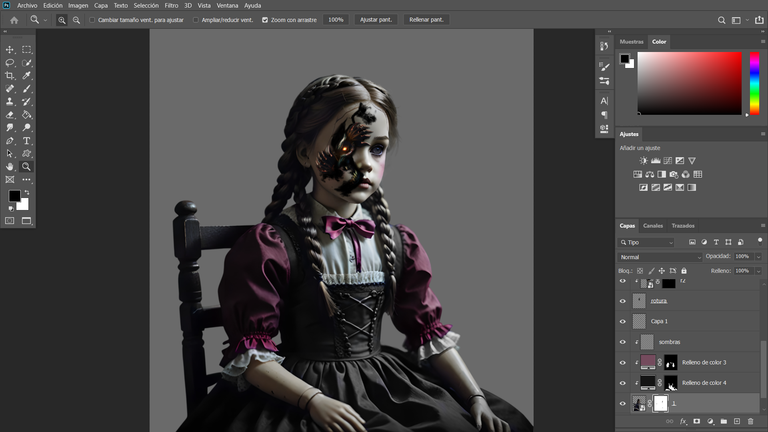The width and height of the screenshot is (768, 432).
Task: Switch to the Canales tab
Action: 653,226
